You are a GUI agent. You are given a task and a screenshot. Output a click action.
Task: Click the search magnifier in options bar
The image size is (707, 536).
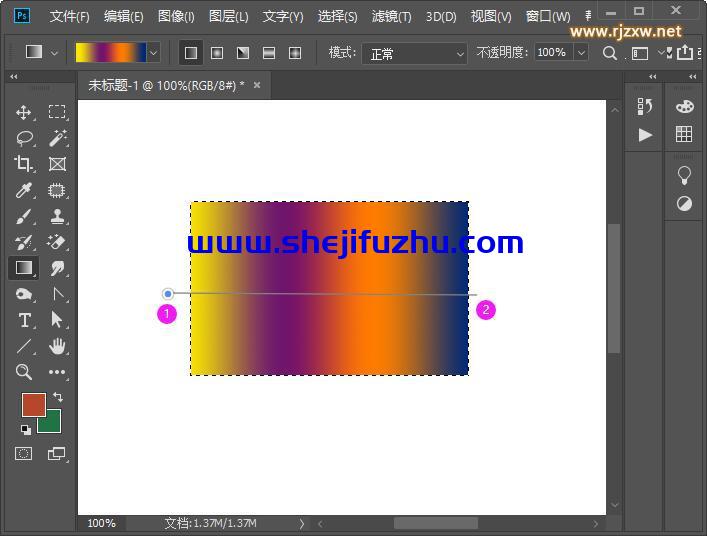click(609, 53)
